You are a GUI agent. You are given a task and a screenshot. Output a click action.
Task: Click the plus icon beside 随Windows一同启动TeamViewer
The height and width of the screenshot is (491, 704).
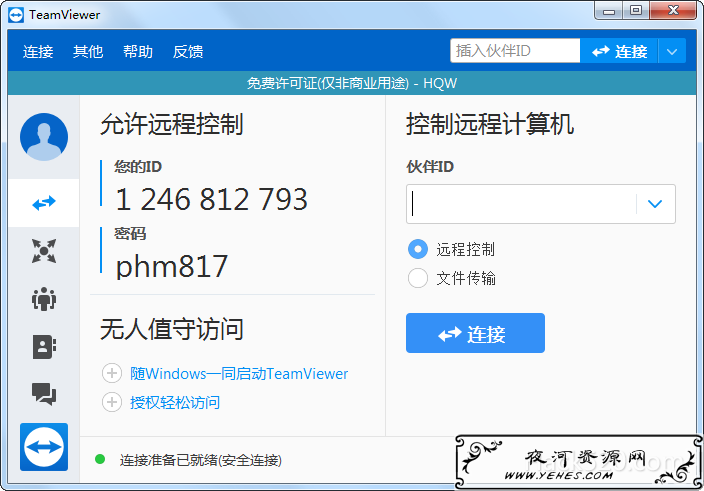pos(112,373)
